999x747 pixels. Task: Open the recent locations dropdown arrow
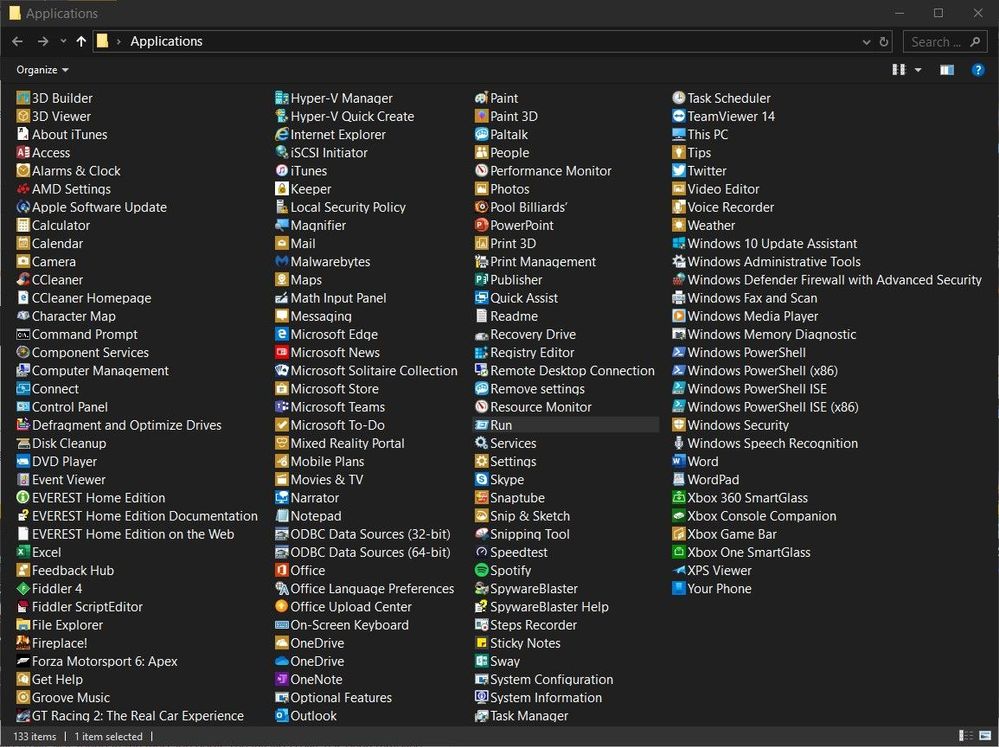tap(63, 41)
